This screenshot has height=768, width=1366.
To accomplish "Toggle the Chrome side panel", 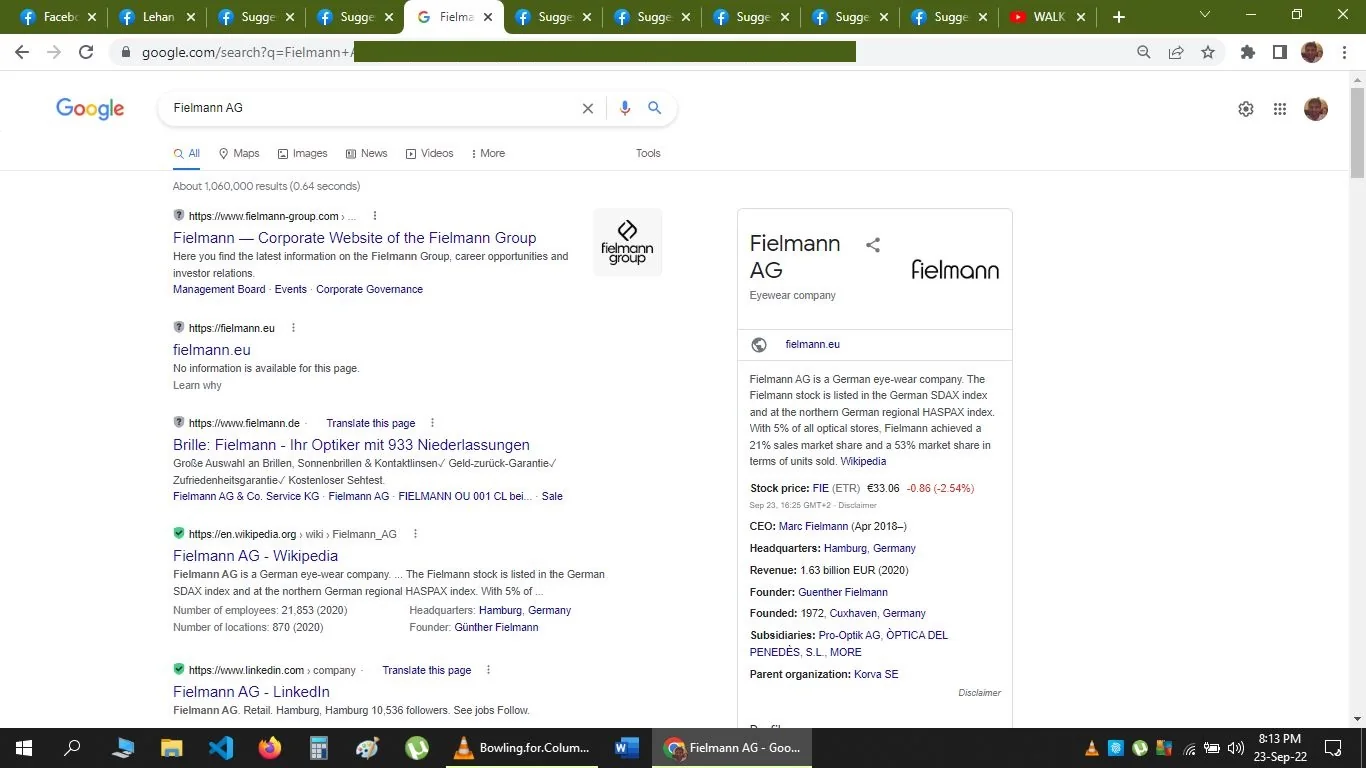I will coord(1280,52).
